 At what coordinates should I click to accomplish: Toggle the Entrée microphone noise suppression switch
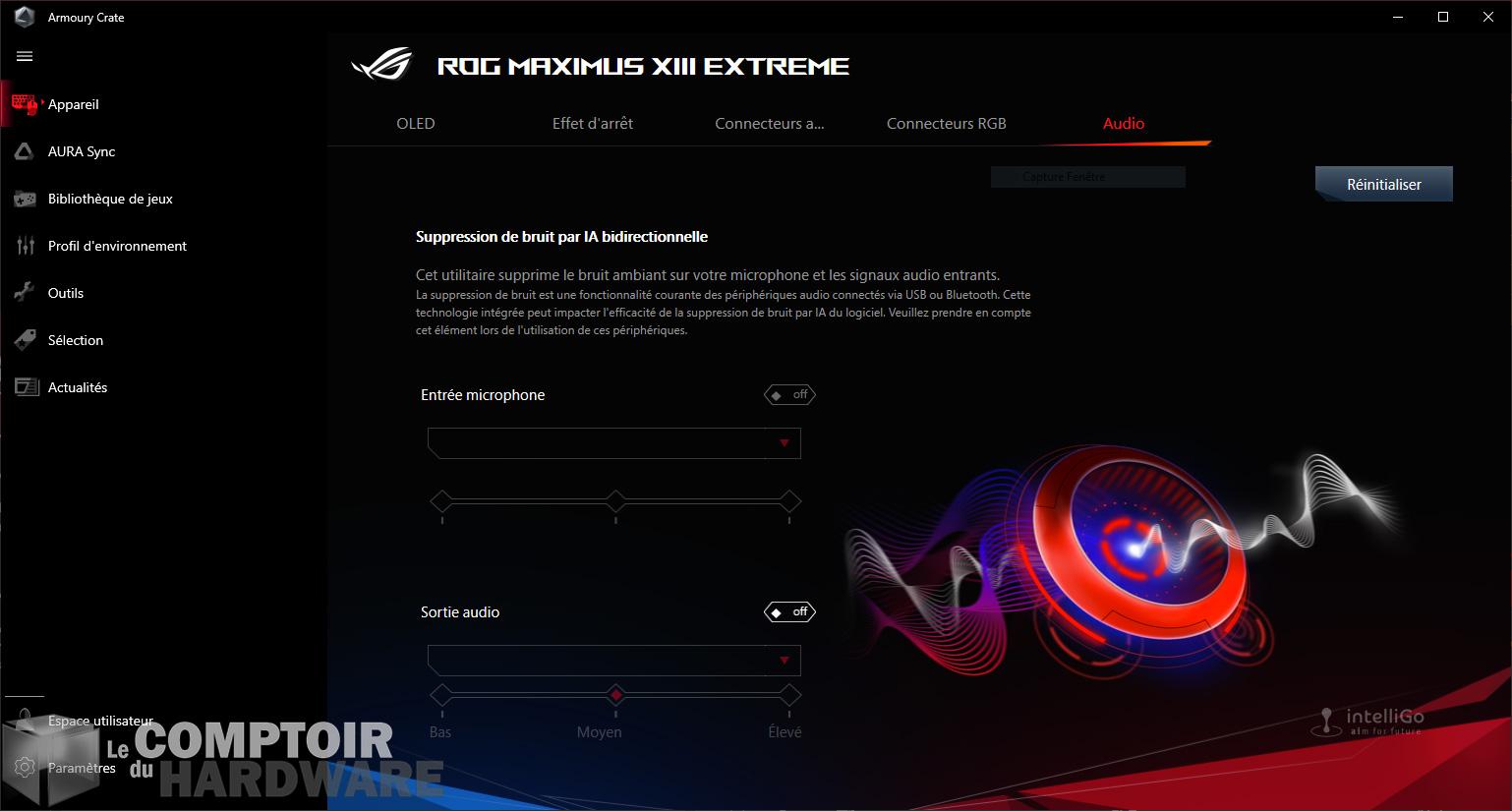(789, 395)
